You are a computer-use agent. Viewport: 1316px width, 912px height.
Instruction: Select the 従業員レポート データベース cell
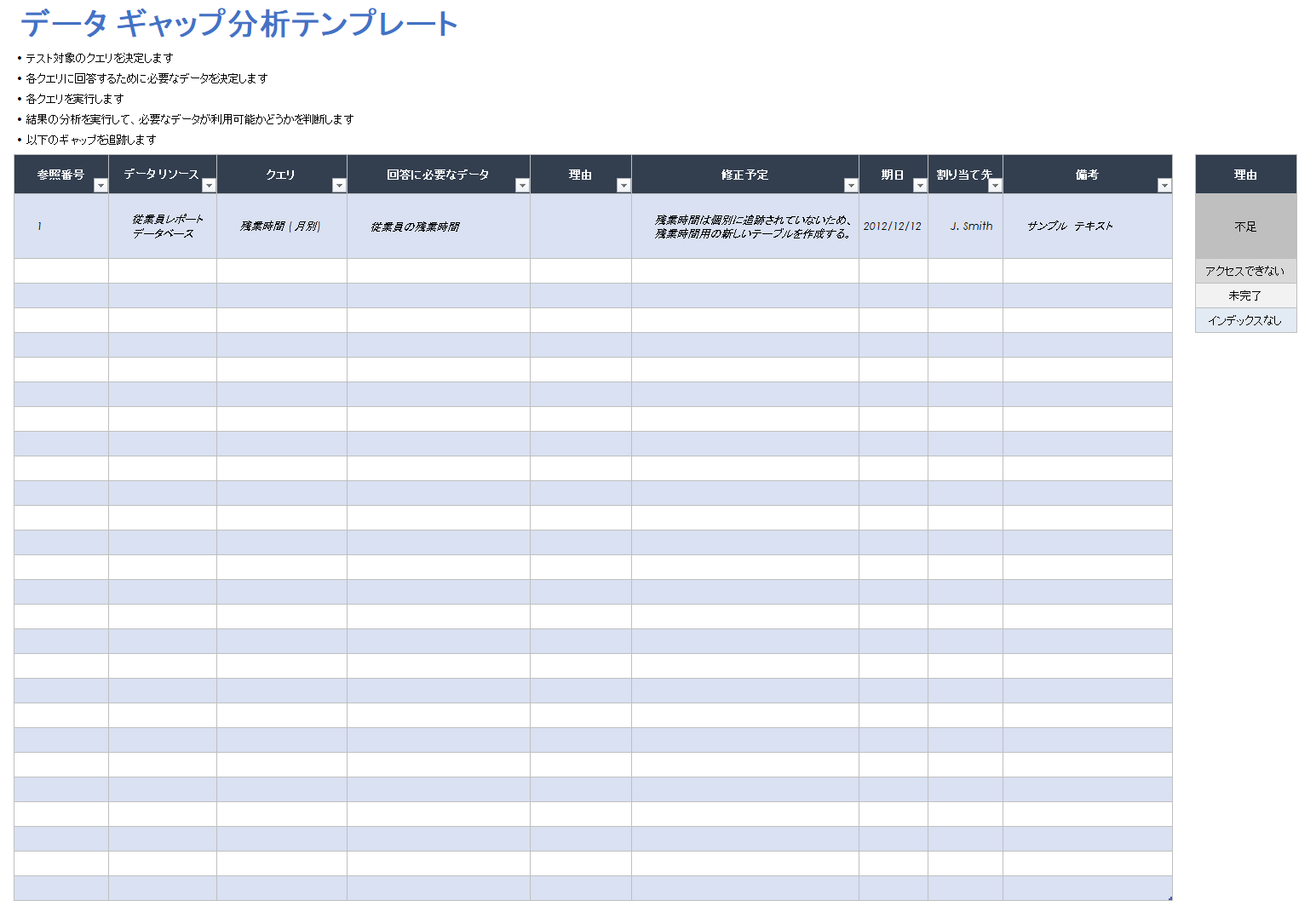163,227
